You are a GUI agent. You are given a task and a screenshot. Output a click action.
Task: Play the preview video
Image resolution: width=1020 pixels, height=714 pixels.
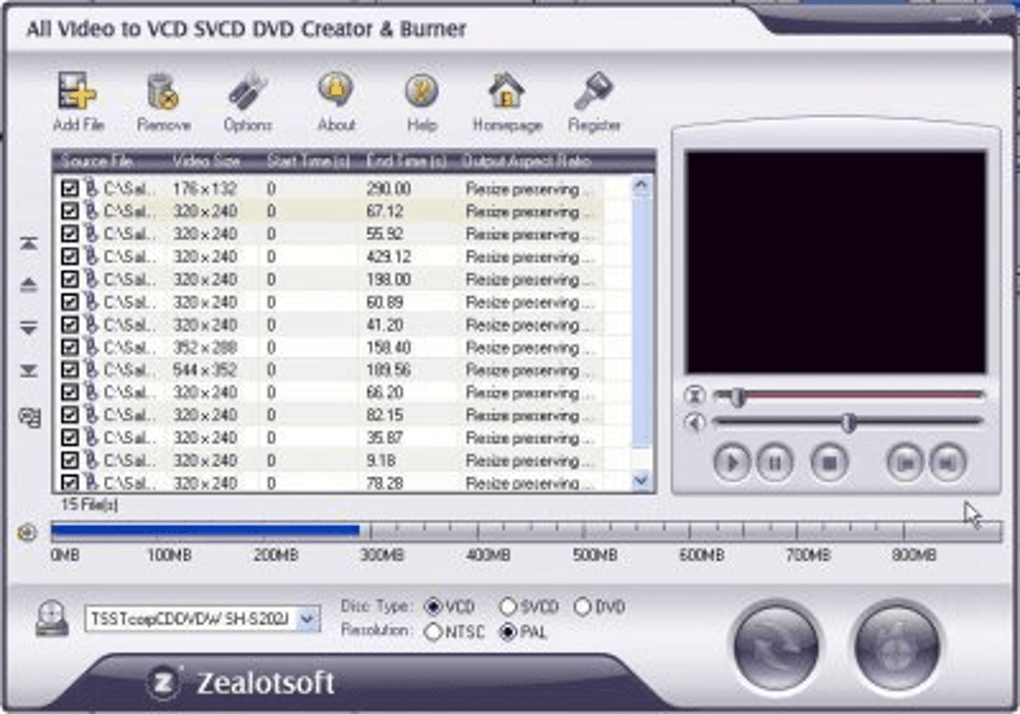coord(732,462)
